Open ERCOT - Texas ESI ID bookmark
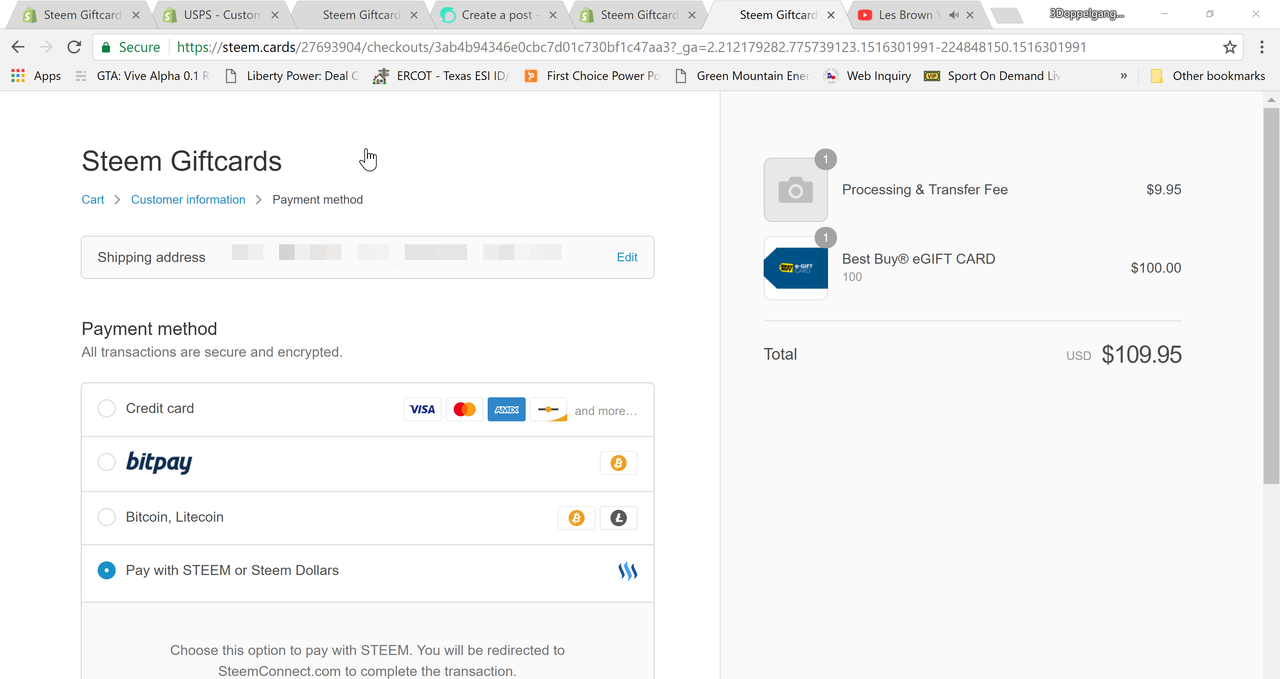The height and width of the screenshot is (679, 1280). click(441, 76)
